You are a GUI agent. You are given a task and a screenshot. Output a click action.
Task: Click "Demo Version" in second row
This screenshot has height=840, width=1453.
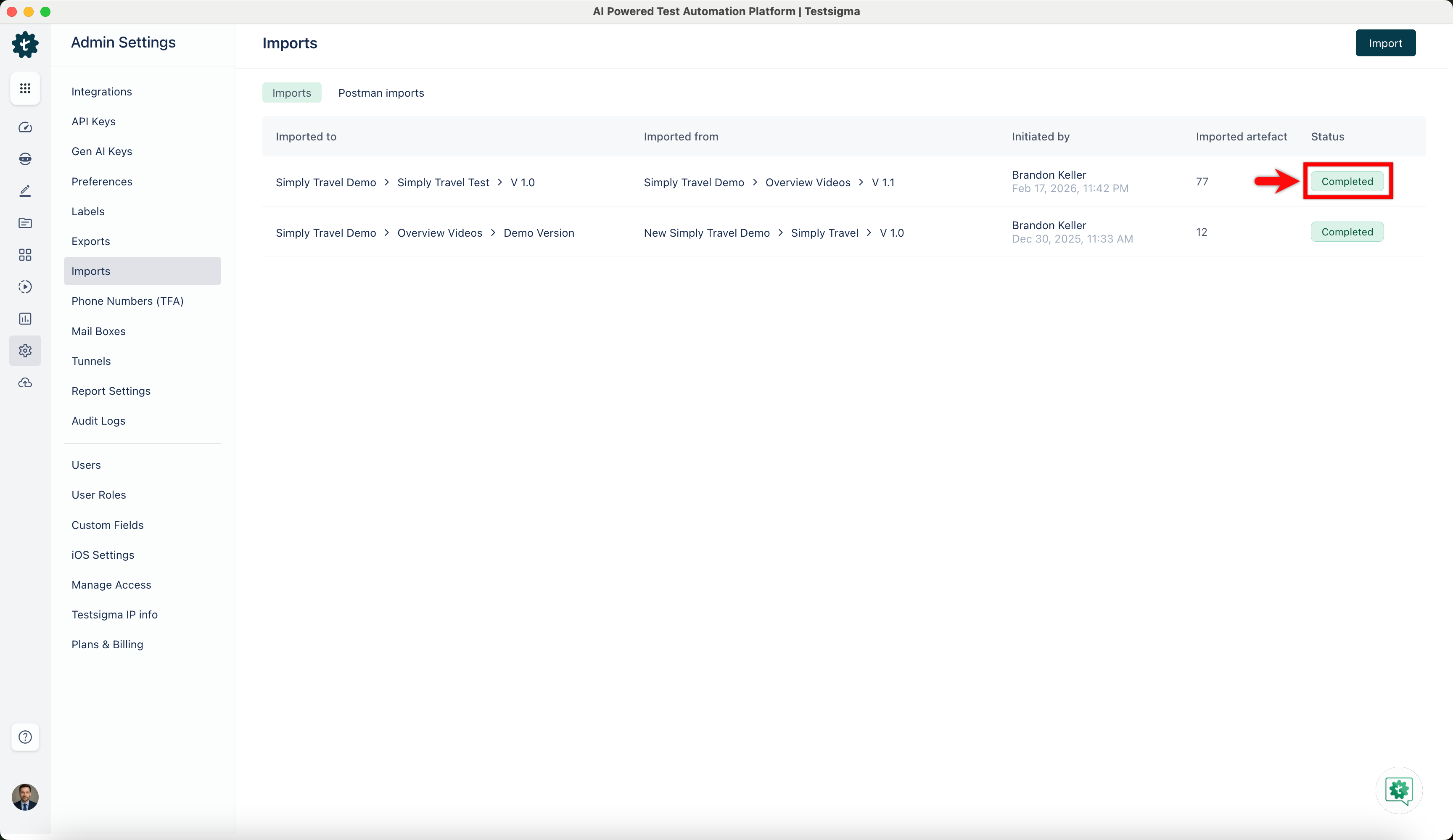539,233
